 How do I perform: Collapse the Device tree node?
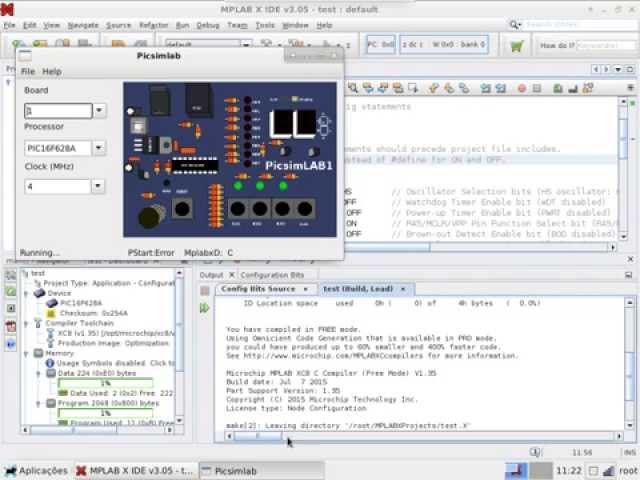(x=26, y=293)
